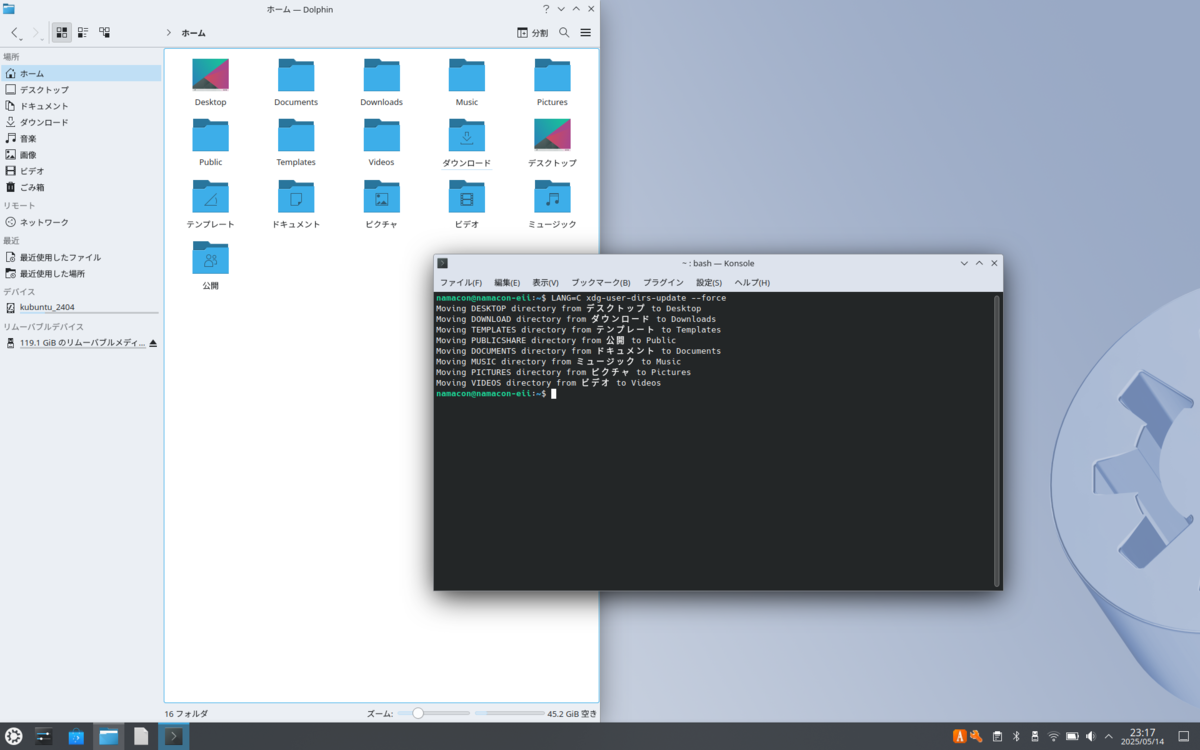The width and height of the screenshot is (1200, 750).
Task: Open 最近使用した場所 in the sidebar
Action: [x=81, y=273]
